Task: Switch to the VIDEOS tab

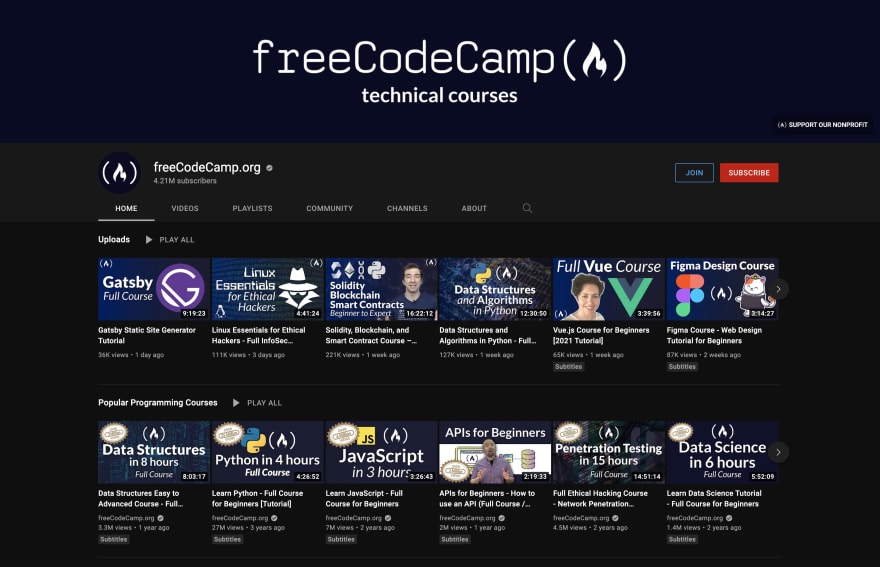Action: coord(185,208)
